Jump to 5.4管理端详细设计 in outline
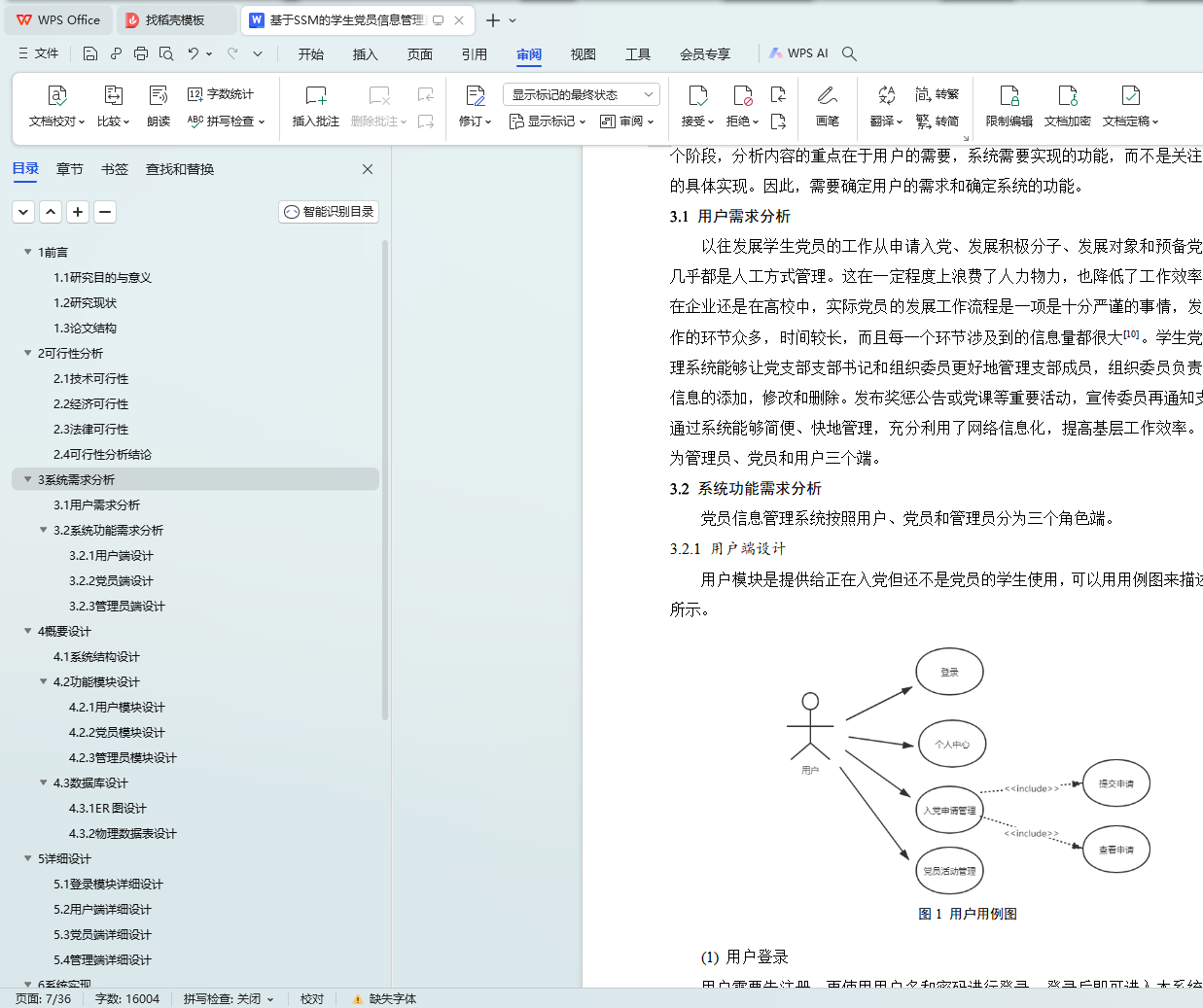Image resolution: width=1203 pixels, height=1008 pixels. click(103, 959)
